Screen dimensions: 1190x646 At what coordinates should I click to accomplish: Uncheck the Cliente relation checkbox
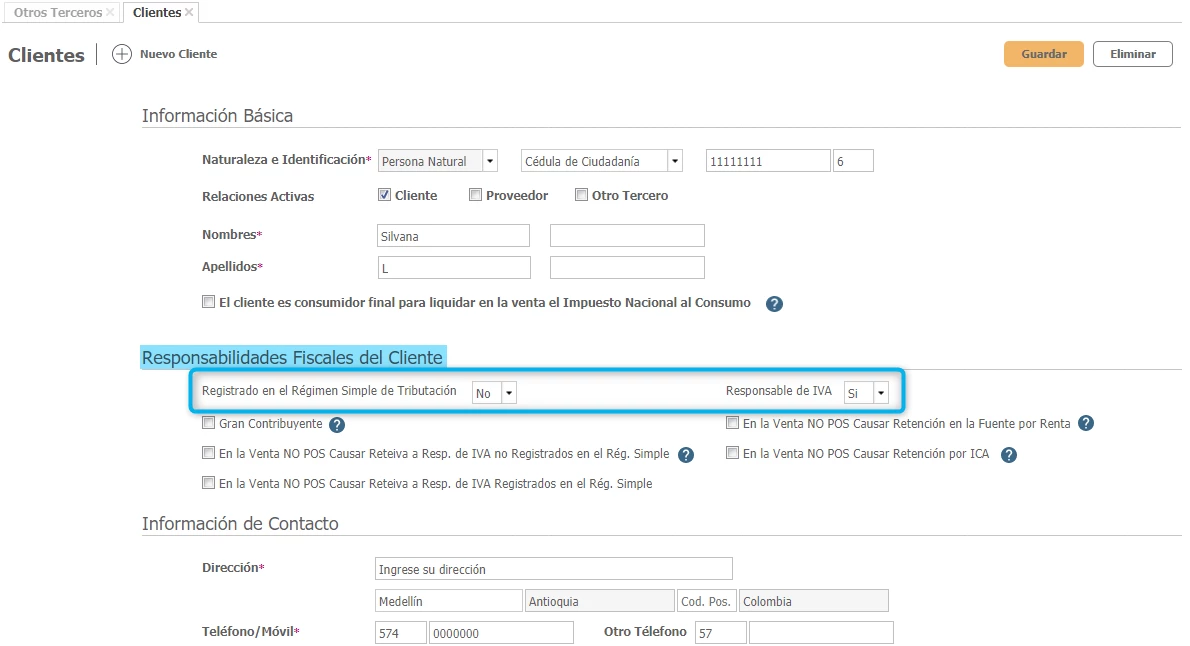(x=384, y=195)
